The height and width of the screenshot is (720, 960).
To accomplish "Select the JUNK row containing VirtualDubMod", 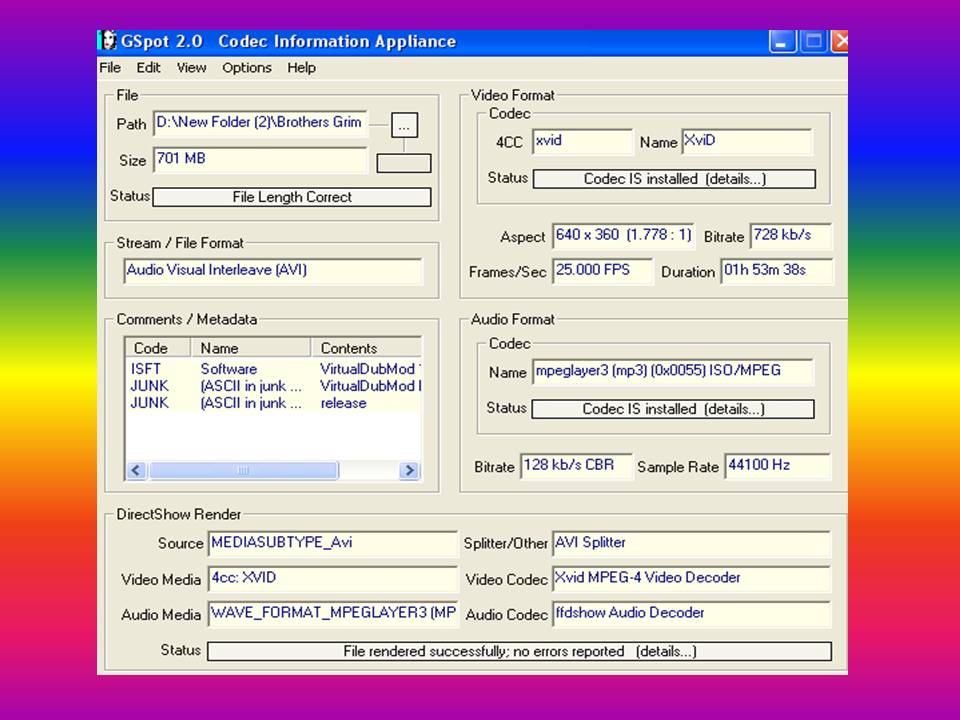I will click(x=274, y=386).
